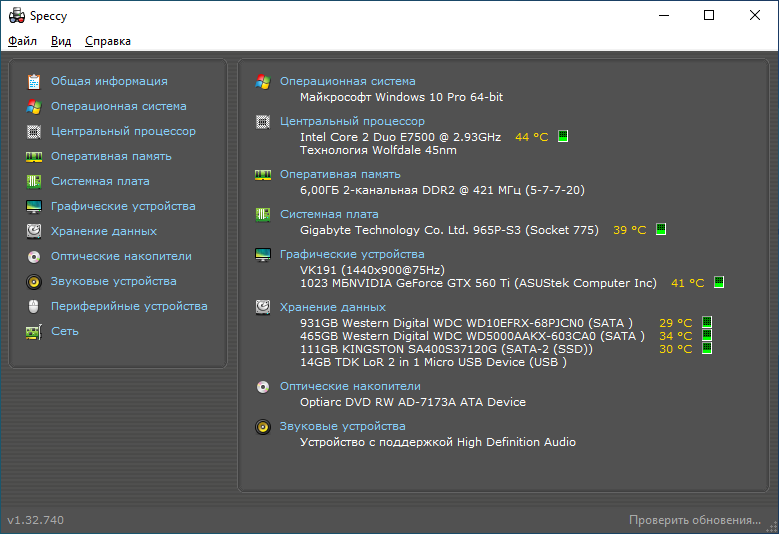The height and width of the screenshot is (534, 779).
Task: Open the Справка menu
Action: (108, 41)
